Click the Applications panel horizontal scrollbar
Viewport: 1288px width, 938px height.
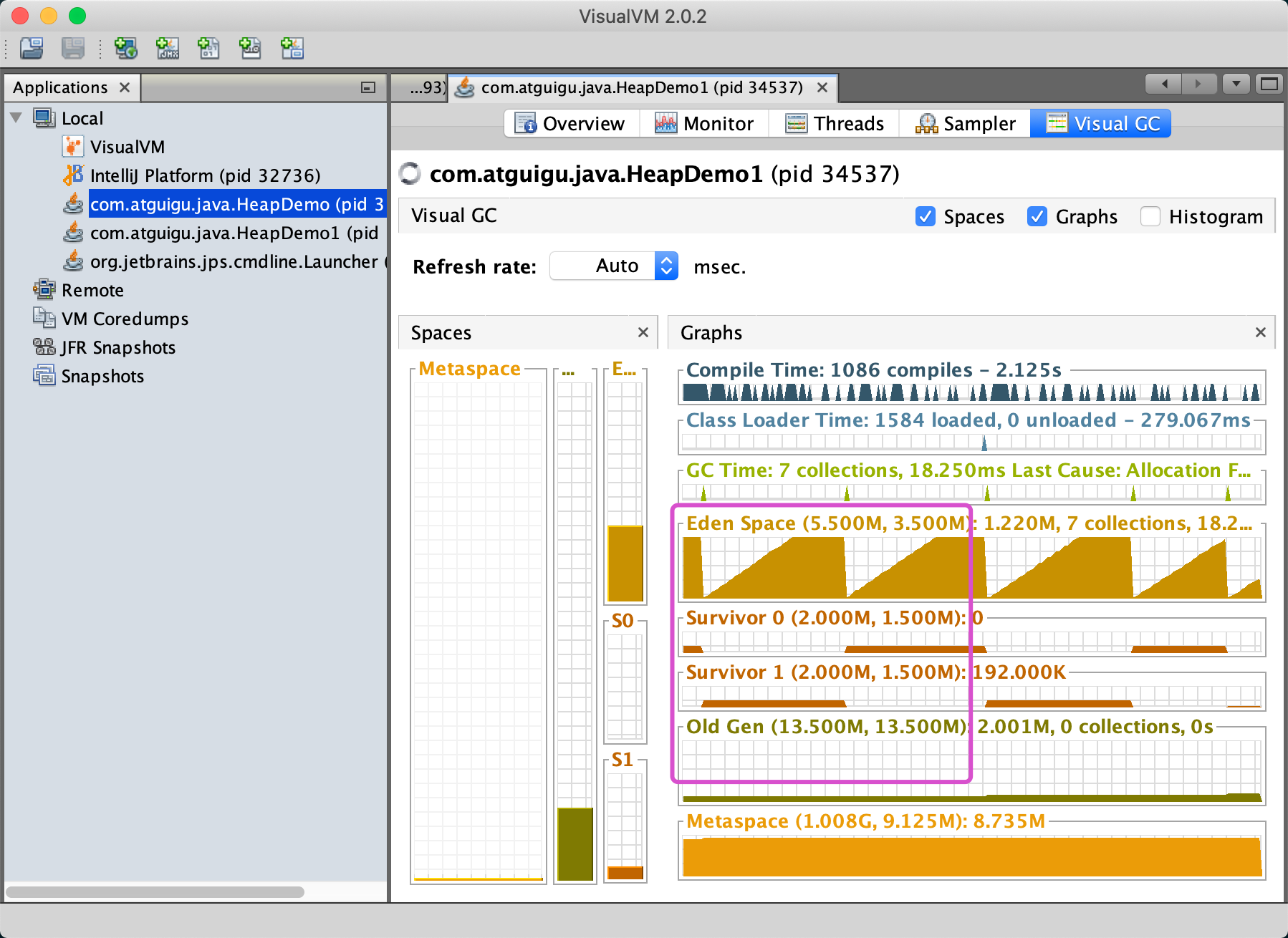click(x=155, y=892)
